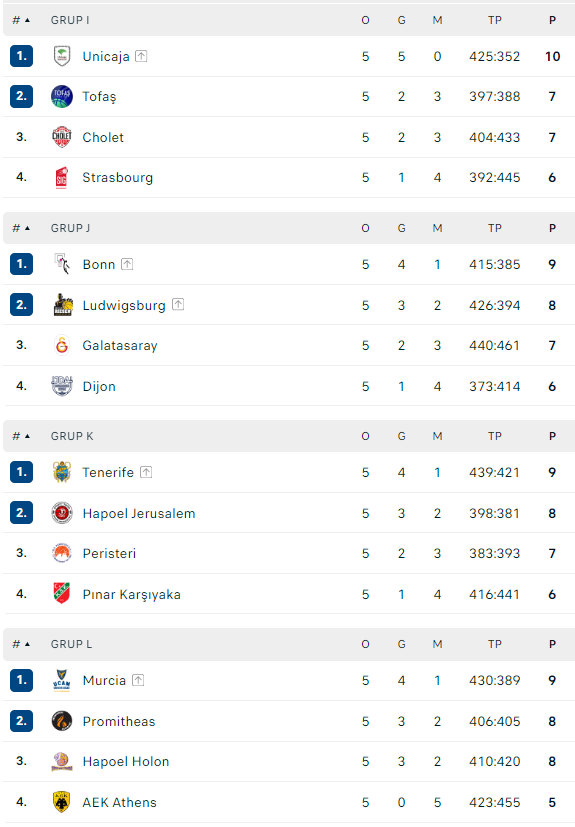Sort Grup K by the P column
Viewport: 575px width, 827px height.
click(x=552, y=436)
